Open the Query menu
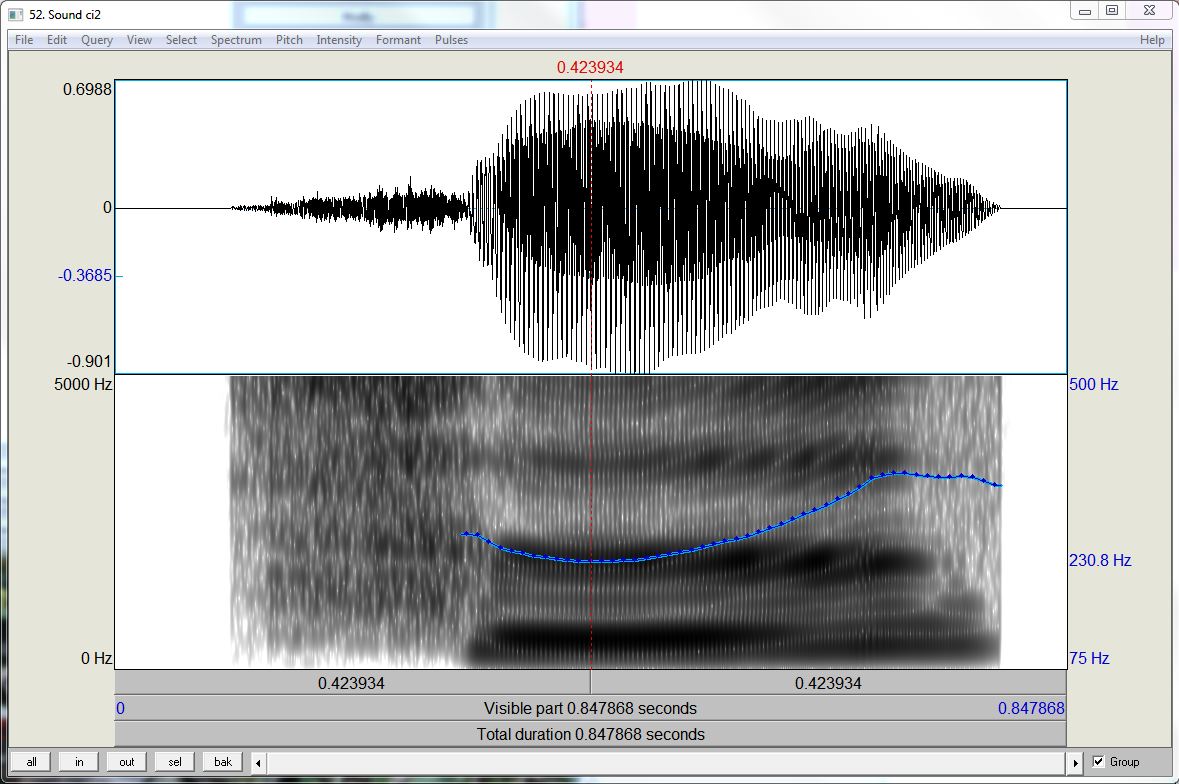Viewport: 1179px width, 784px height. click(x=97, y=40)
